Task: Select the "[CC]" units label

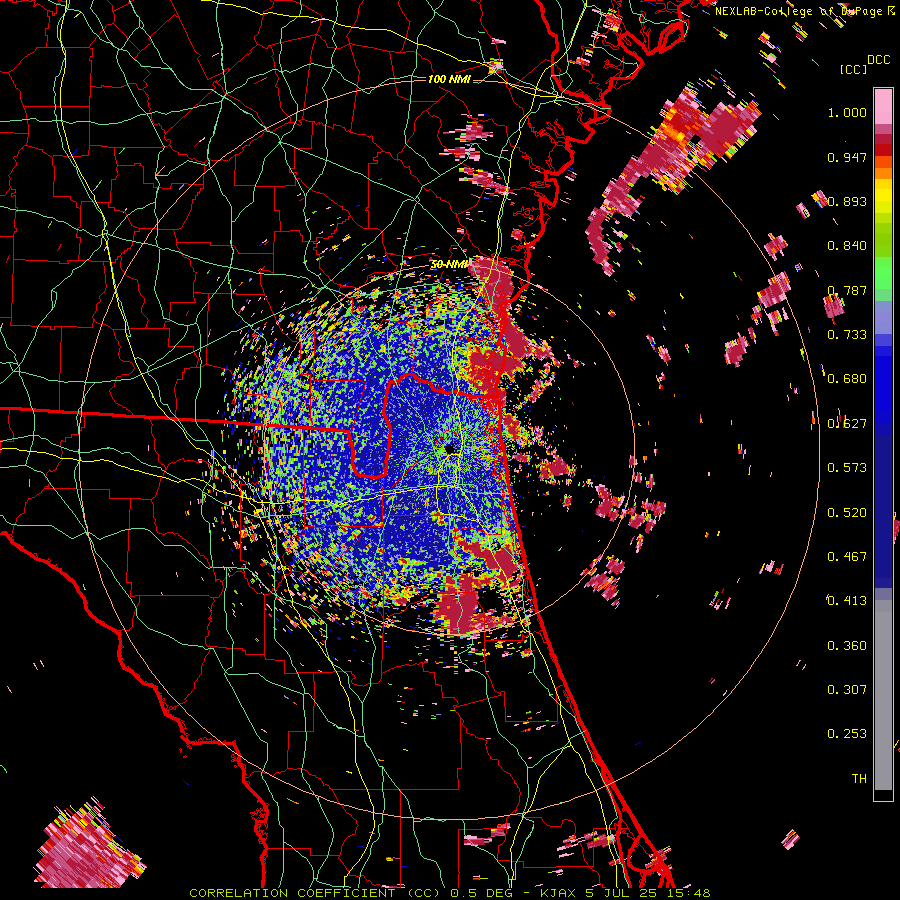Action: point(854,69)
